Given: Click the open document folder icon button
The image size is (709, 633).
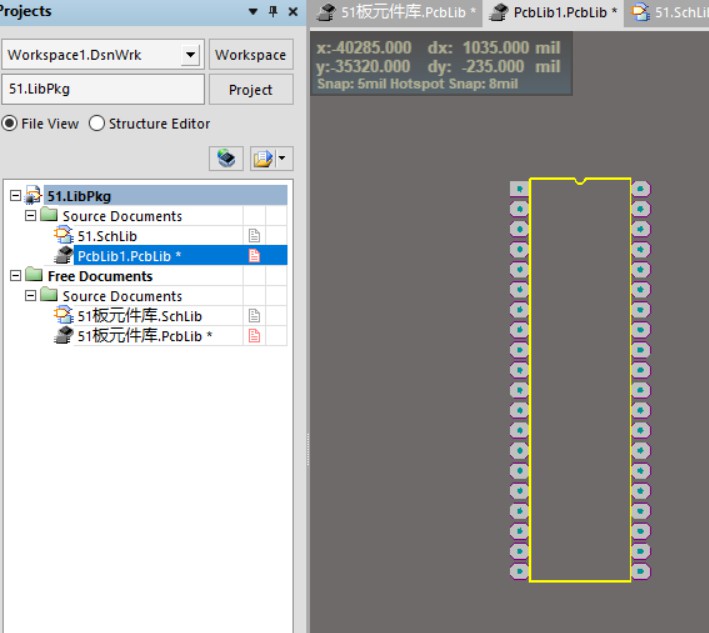Looking at the screenshot, I should pyautogui.click(x=263, y=158).
